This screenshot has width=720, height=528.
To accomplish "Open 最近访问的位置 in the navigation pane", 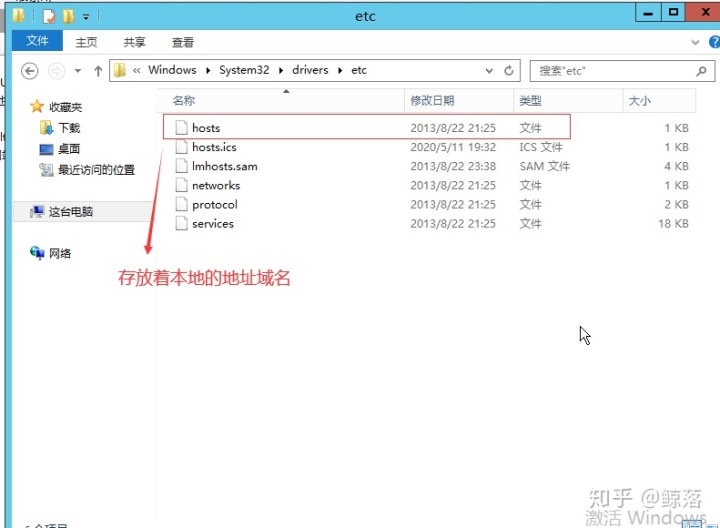I will (96, 170).
